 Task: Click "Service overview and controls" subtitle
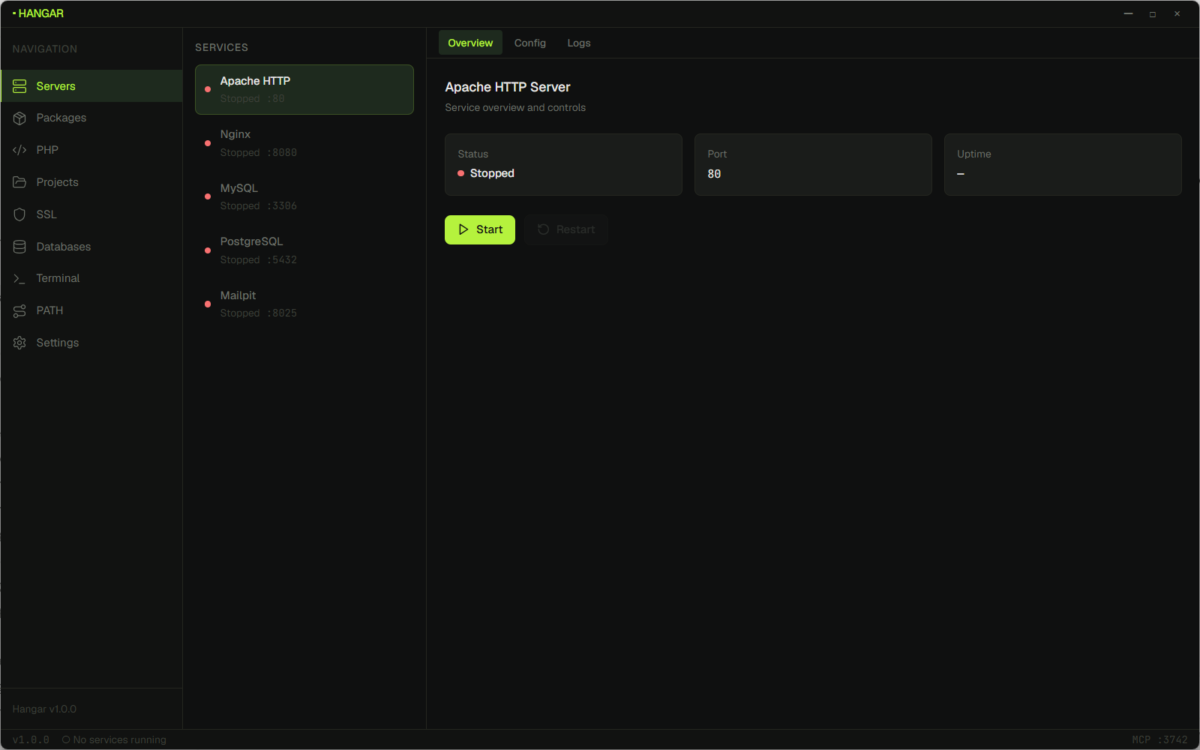[x=515, y=108]
